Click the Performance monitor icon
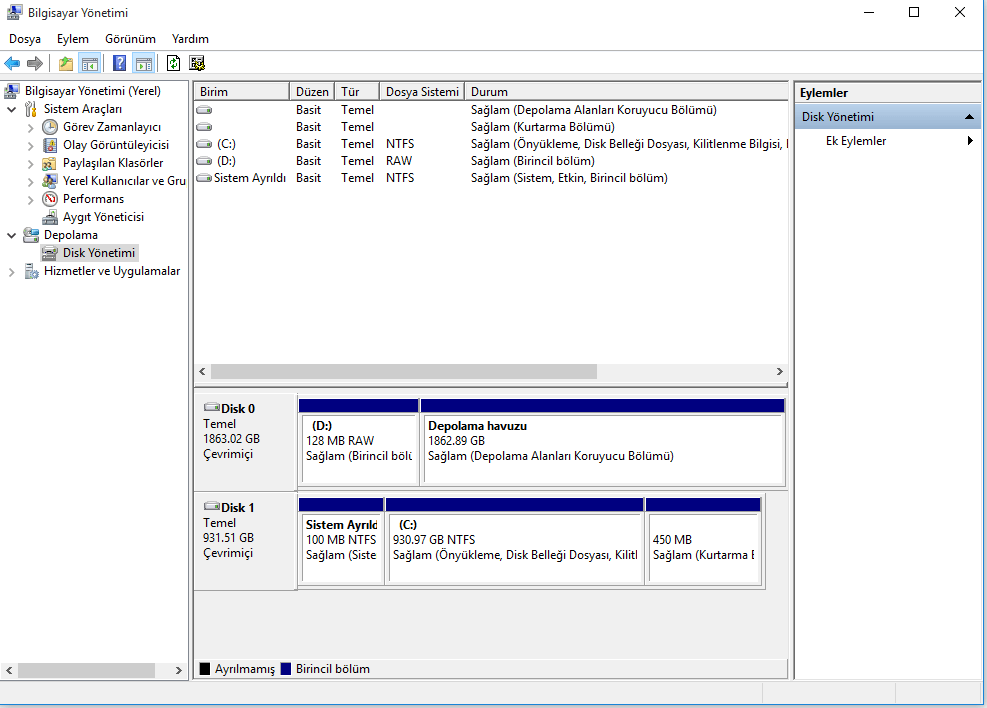The height and width of the screenshot is (708, 987). pyautogui.click(x=50, y=199)
